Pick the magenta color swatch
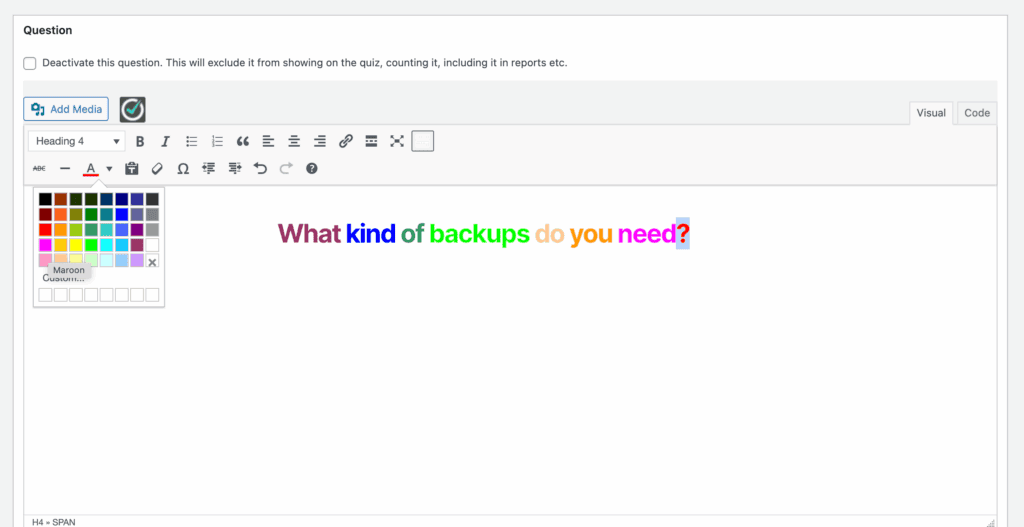The height and width of the screenshot is (527, 1024). click(x=45, y=245)
